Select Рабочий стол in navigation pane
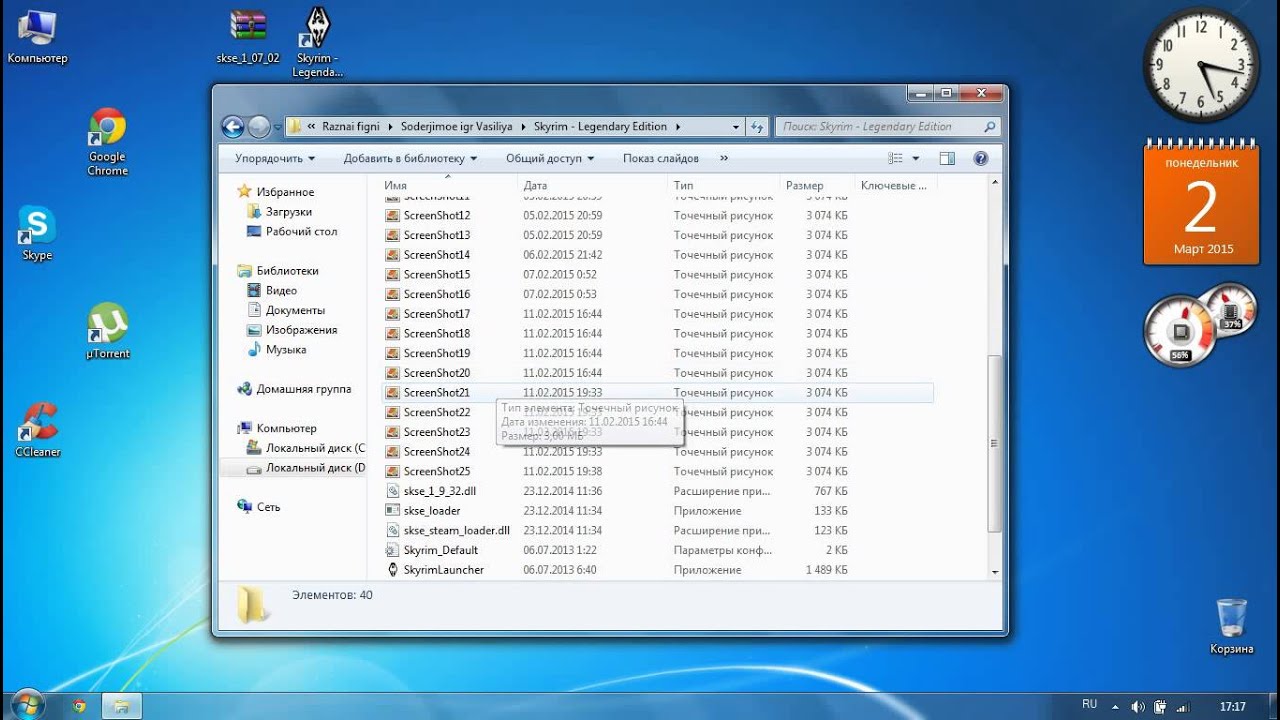 301,231
